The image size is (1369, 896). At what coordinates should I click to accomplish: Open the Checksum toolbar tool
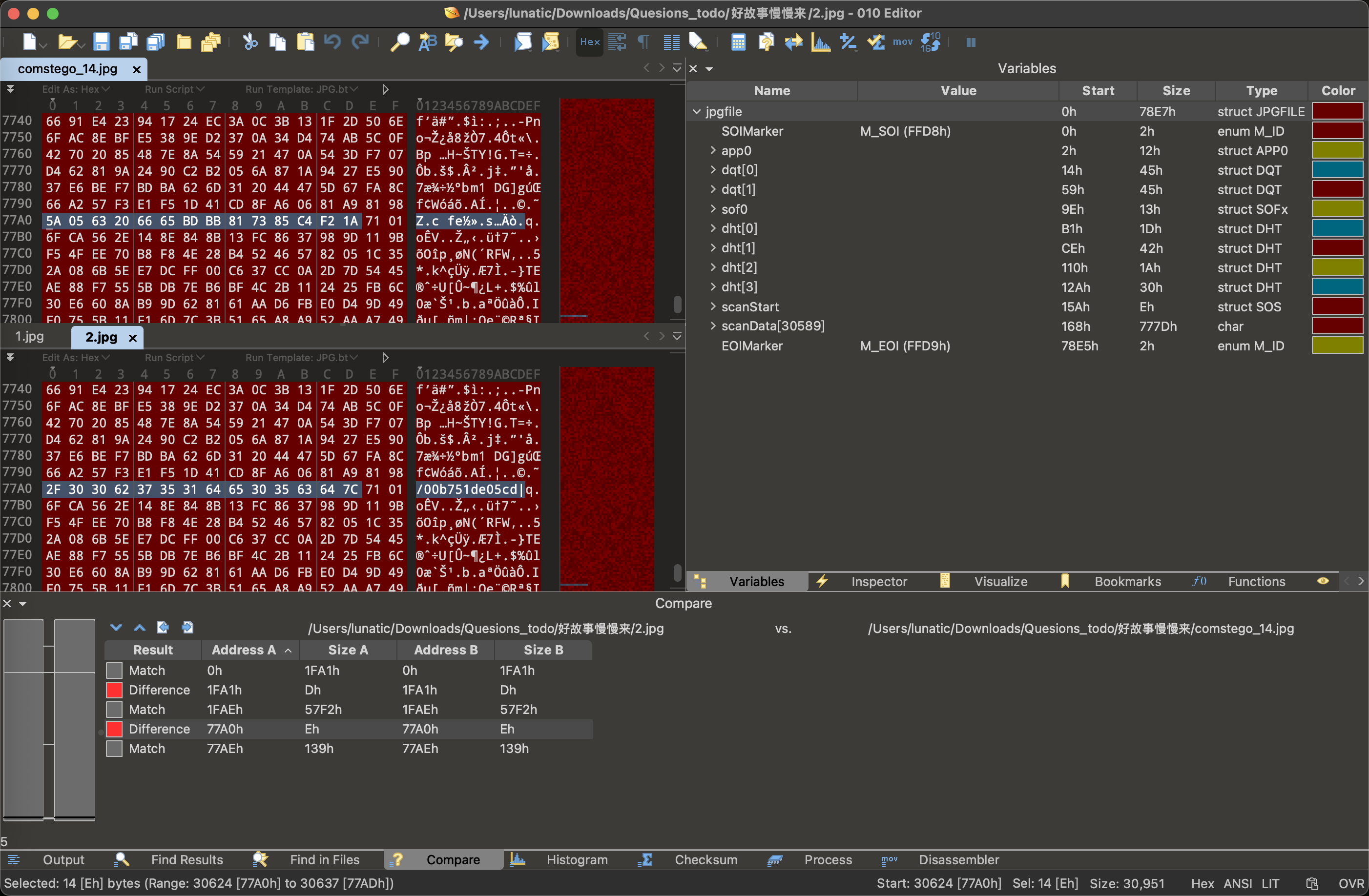876,42
